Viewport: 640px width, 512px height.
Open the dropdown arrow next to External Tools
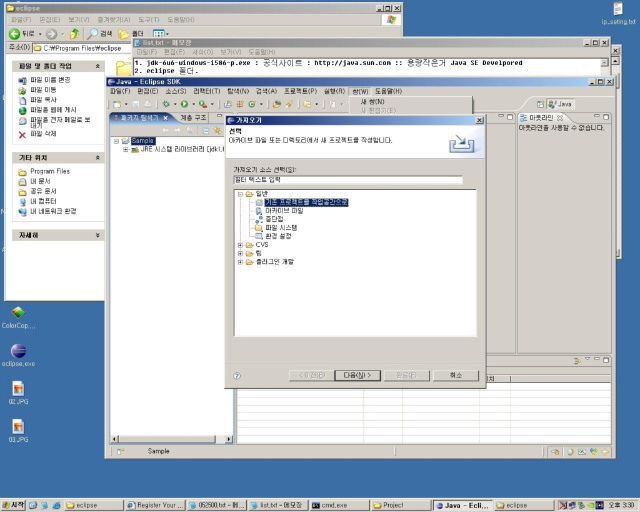212,105
